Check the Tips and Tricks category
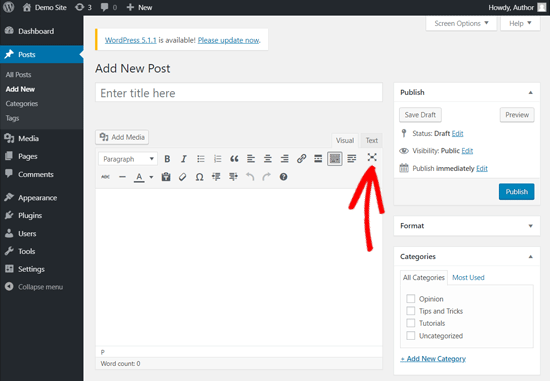This screenshot has height=381, width=550. (x=410, y=311)
